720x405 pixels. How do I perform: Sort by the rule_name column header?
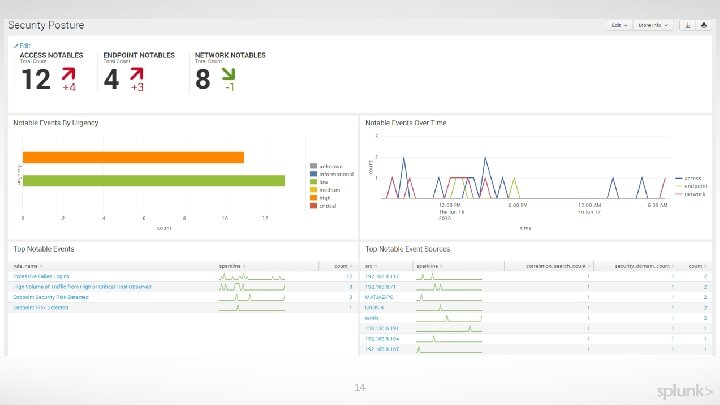click(28, 266)
